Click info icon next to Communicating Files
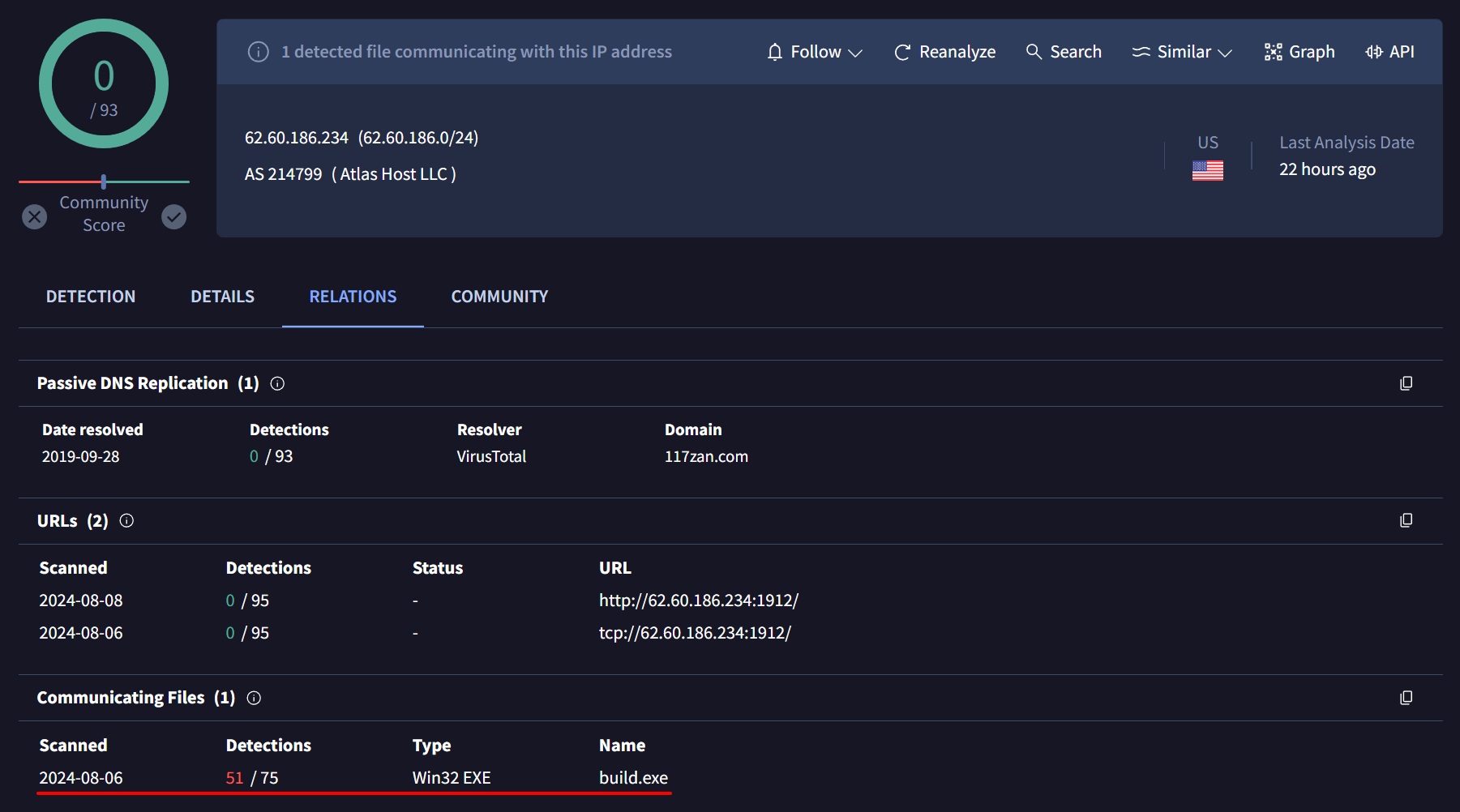The width and height of the screenshot is (1460, 812). click(254, 698)
